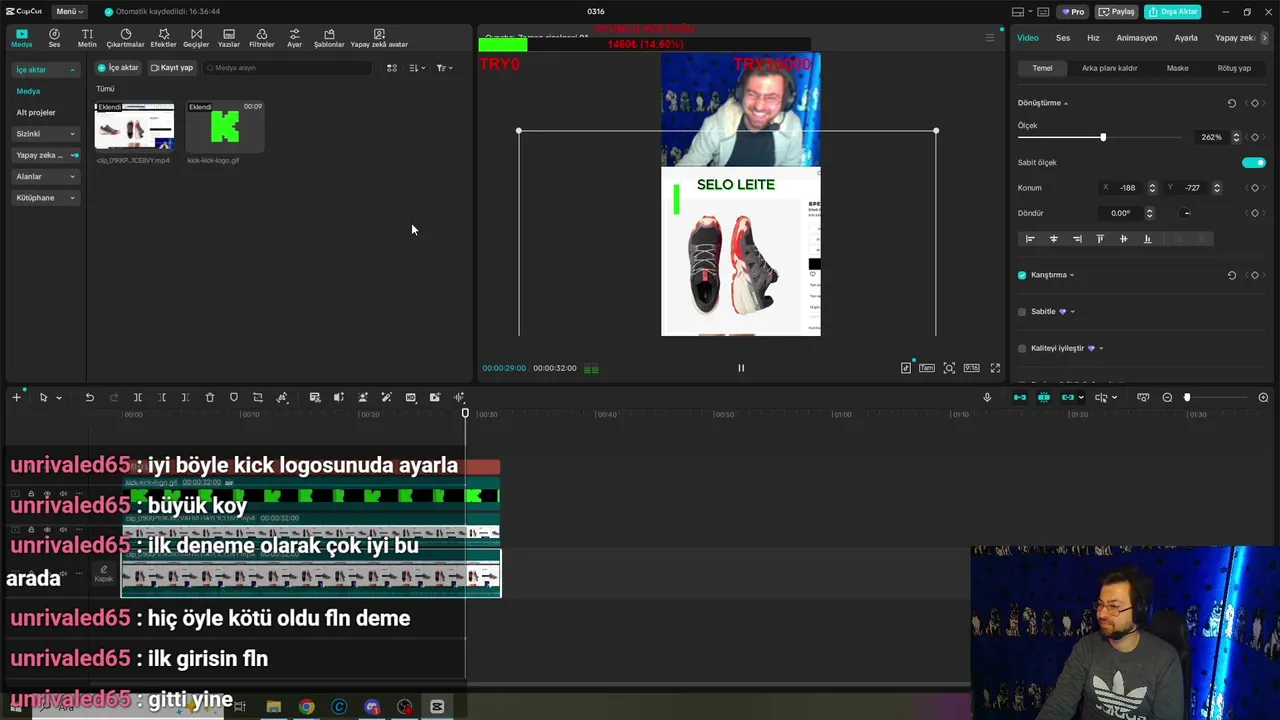
Task: Add a marker on the timeline
Action: (x=234, y=397)
